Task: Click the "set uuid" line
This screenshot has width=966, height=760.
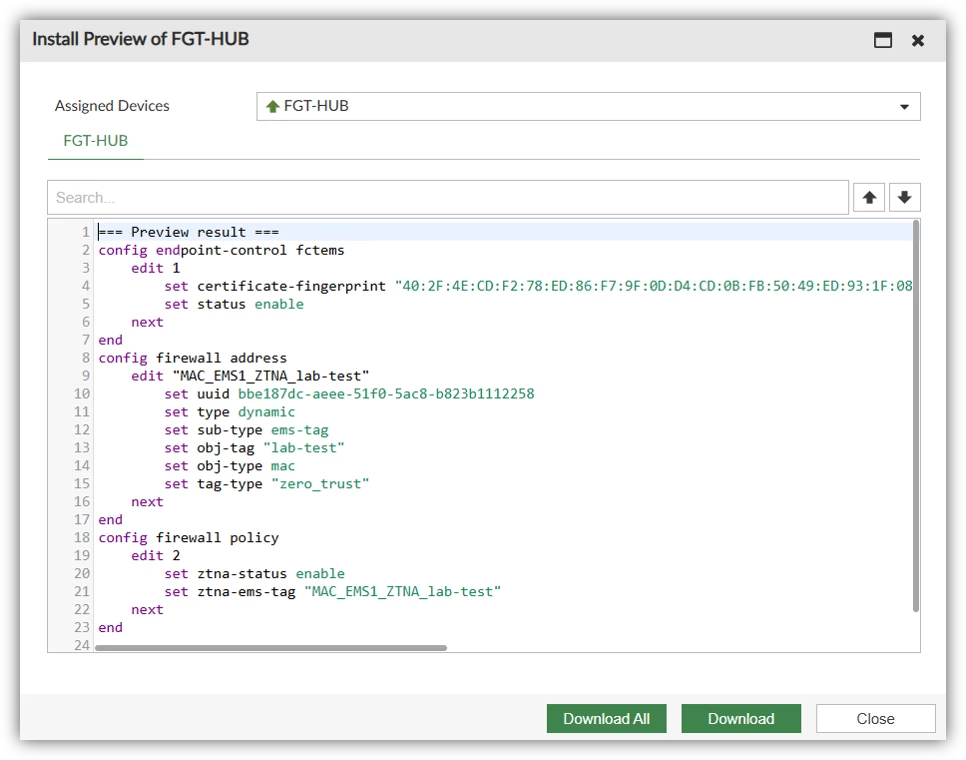Action: point(349,394)
